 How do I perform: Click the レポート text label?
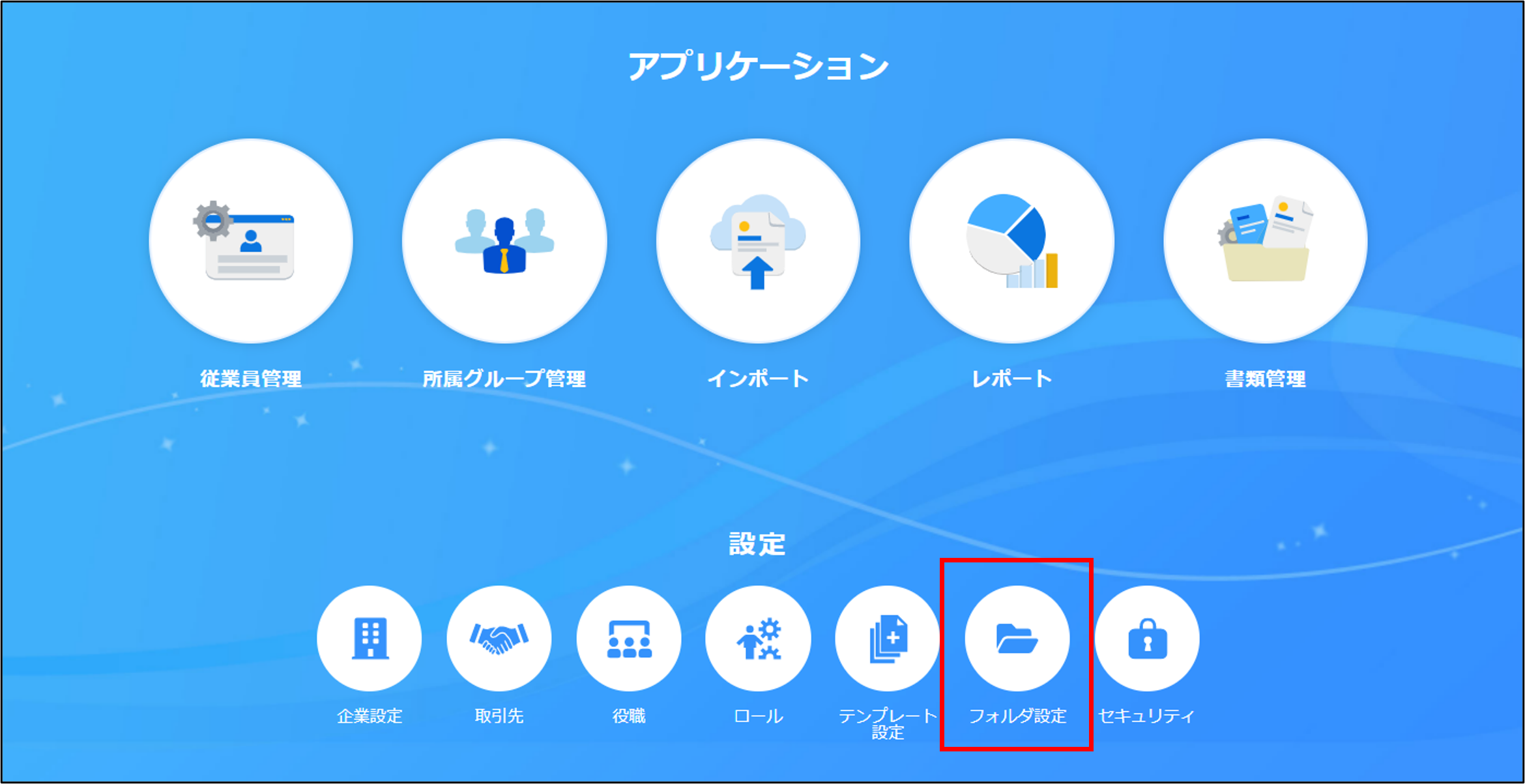pyautogui.click(x=1011, y=379)
